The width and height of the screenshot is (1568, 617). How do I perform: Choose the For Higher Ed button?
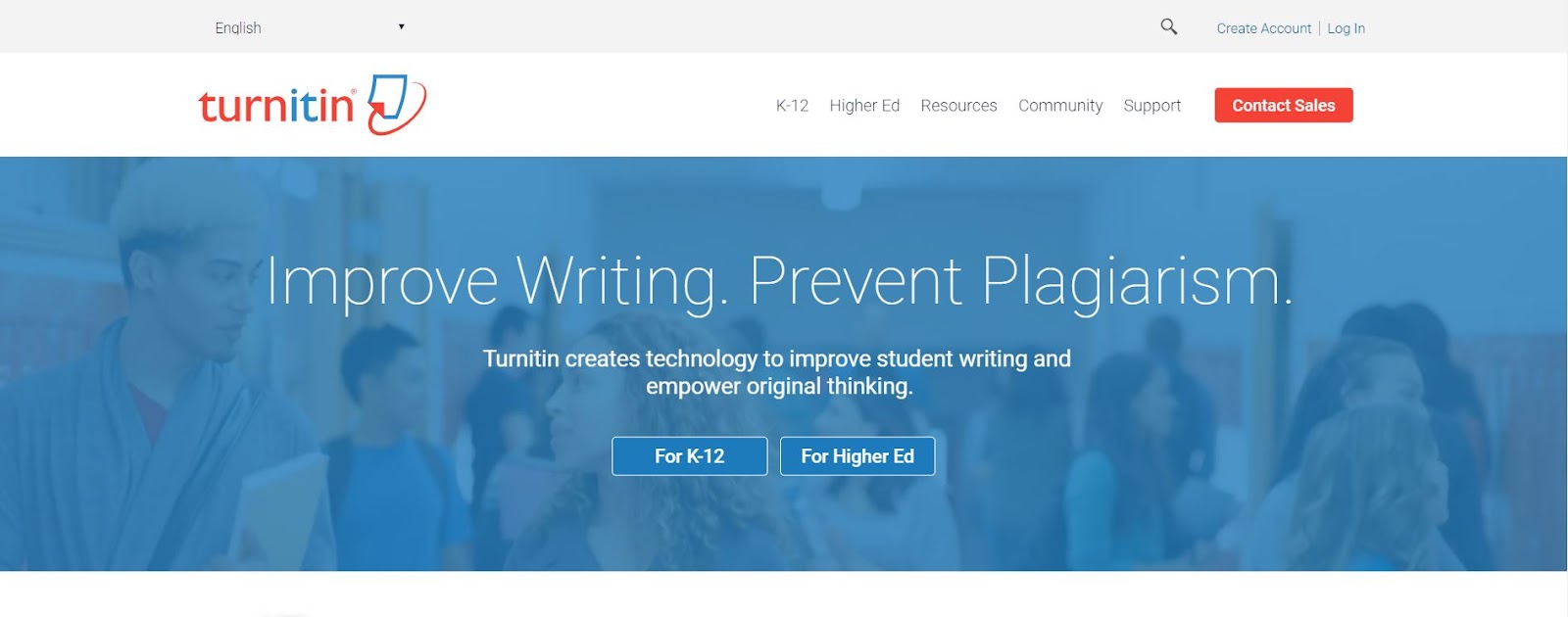tap(857, 456)
